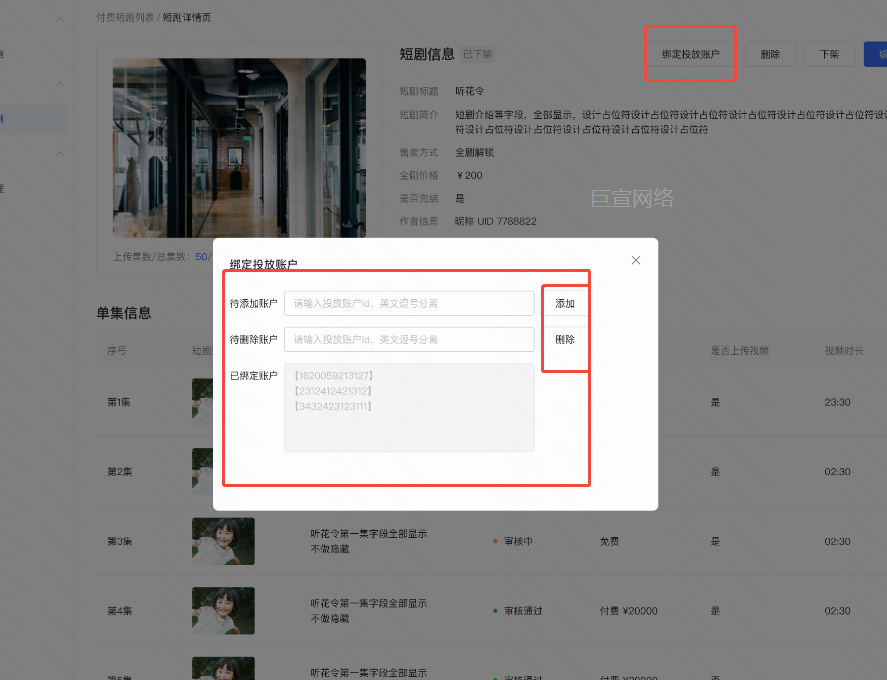Image resolution: width=887 pixels, height=680 pixels.
Task: Select the highlighted sidebar menu item
Action: click(33, 118)
